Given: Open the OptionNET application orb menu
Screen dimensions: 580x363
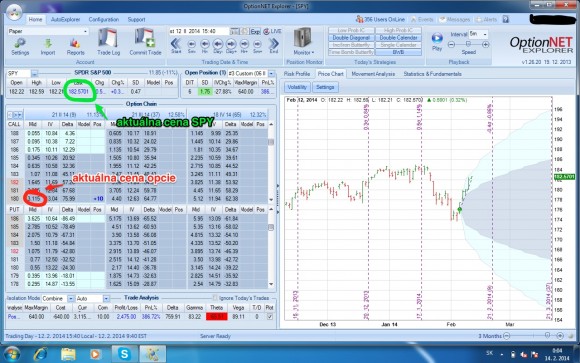Looking at the screenshot, I should coord(14,12).
